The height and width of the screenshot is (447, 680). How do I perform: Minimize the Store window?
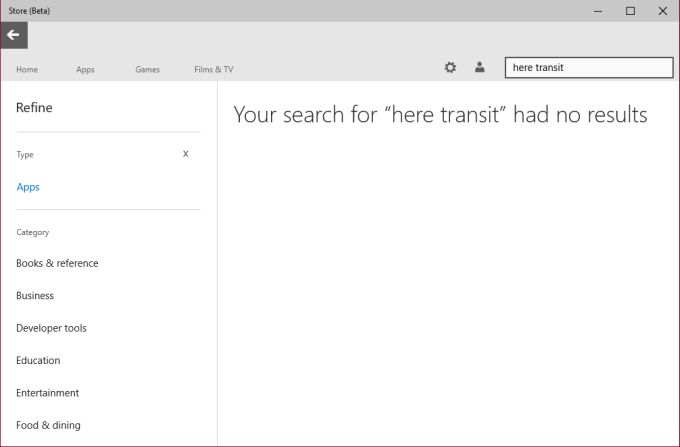tap(599, 10)
